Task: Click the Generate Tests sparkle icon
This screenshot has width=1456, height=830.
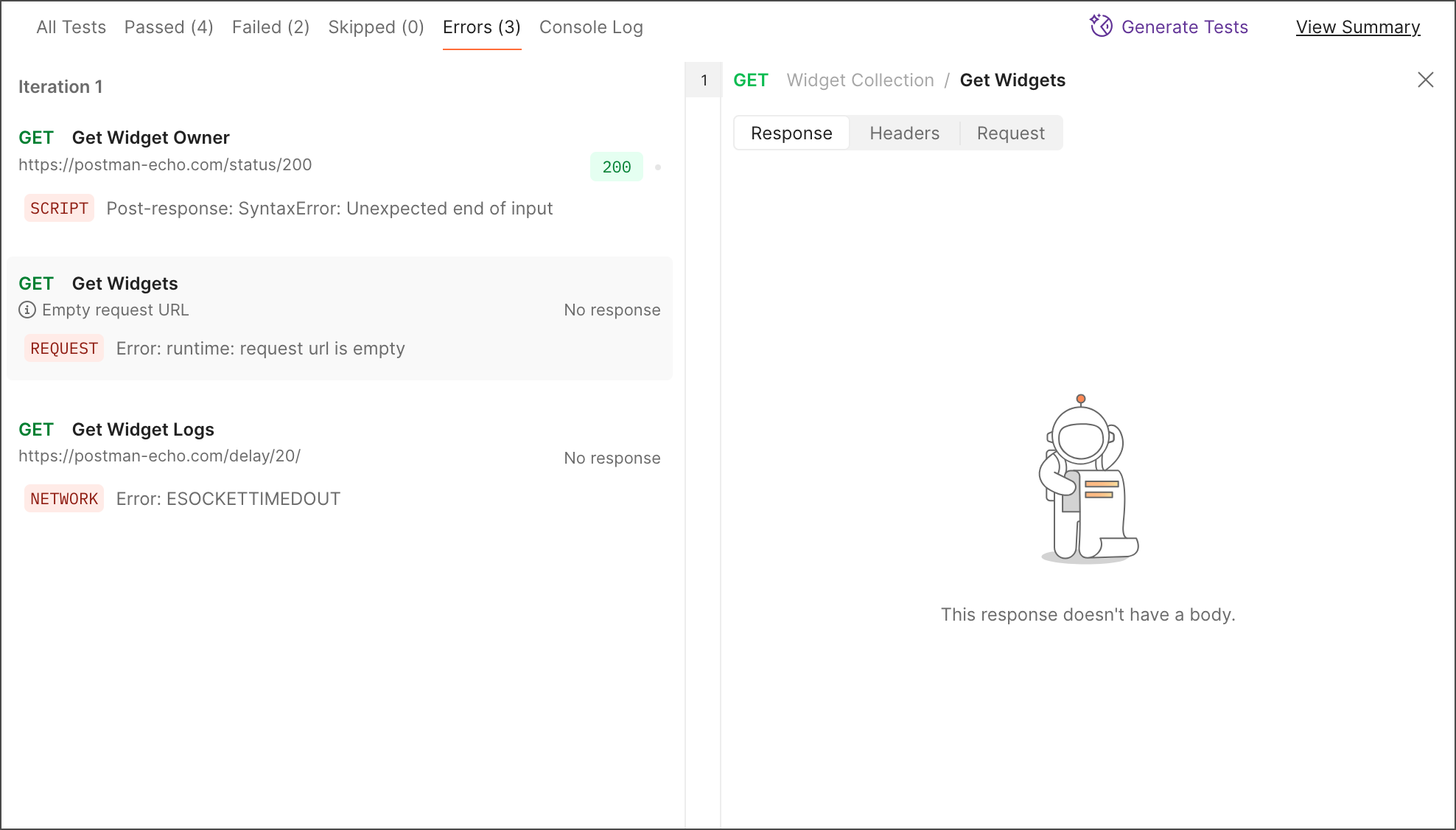Action: [1101, 27]
